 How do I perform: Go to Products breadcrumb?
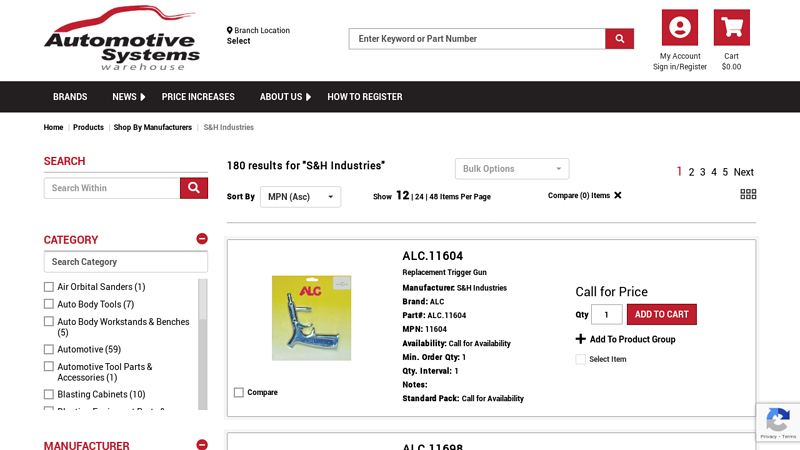[x=88, y=127]
